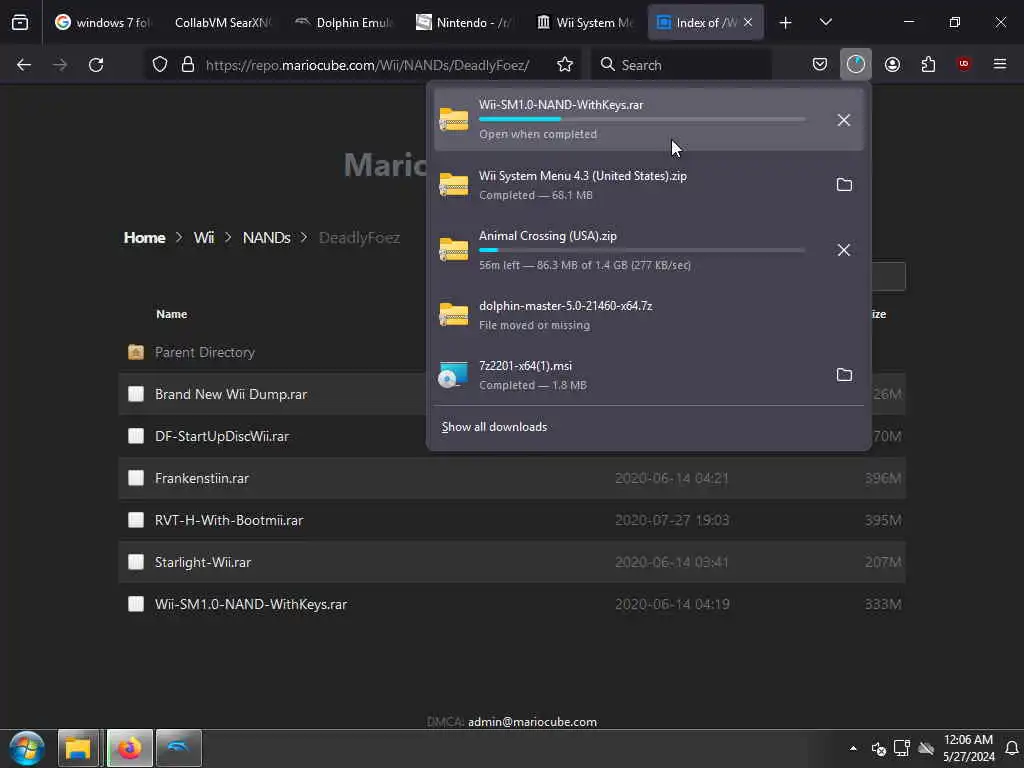Select Brand New Wii Dump.rar checkbox
This screenshot has height=768, width=1024.
tap(136, 394)
